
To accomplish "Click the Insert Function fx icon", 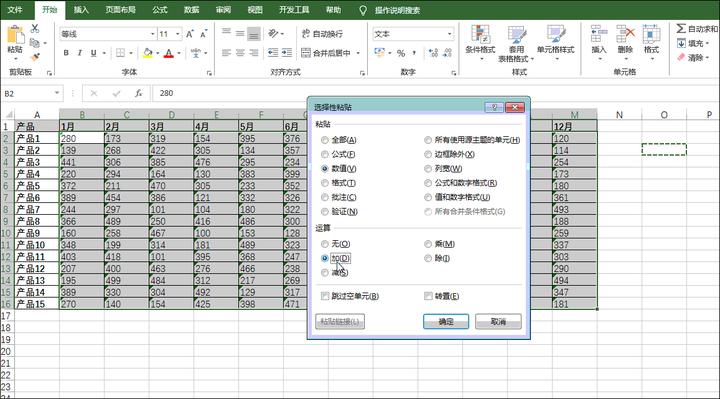I will pos(138,93).
